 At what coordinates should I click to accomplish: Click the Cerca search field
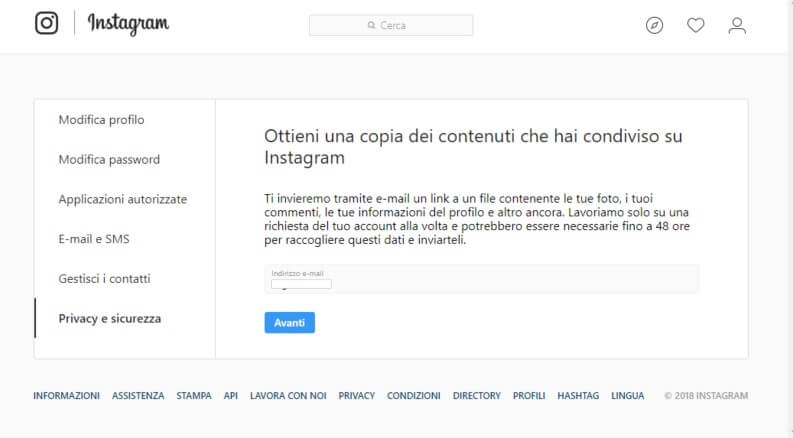coord(391,25)
